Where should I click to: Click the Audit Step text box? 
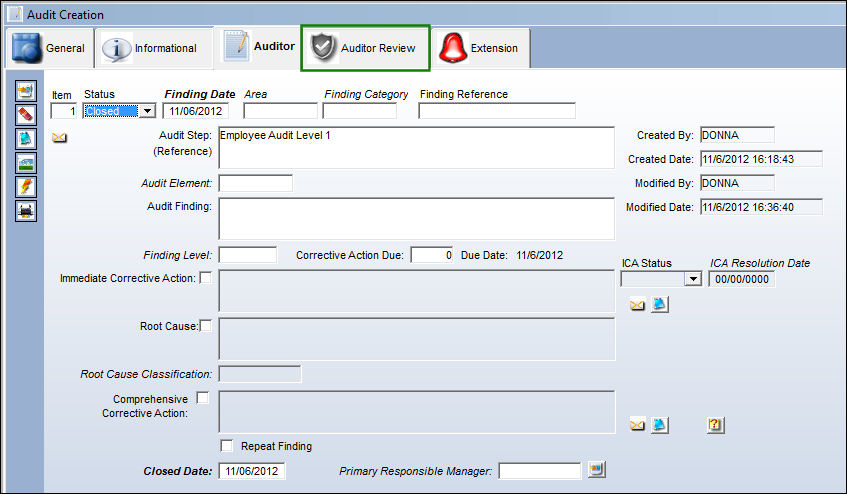pyautogui.click(x=416, y=147)
